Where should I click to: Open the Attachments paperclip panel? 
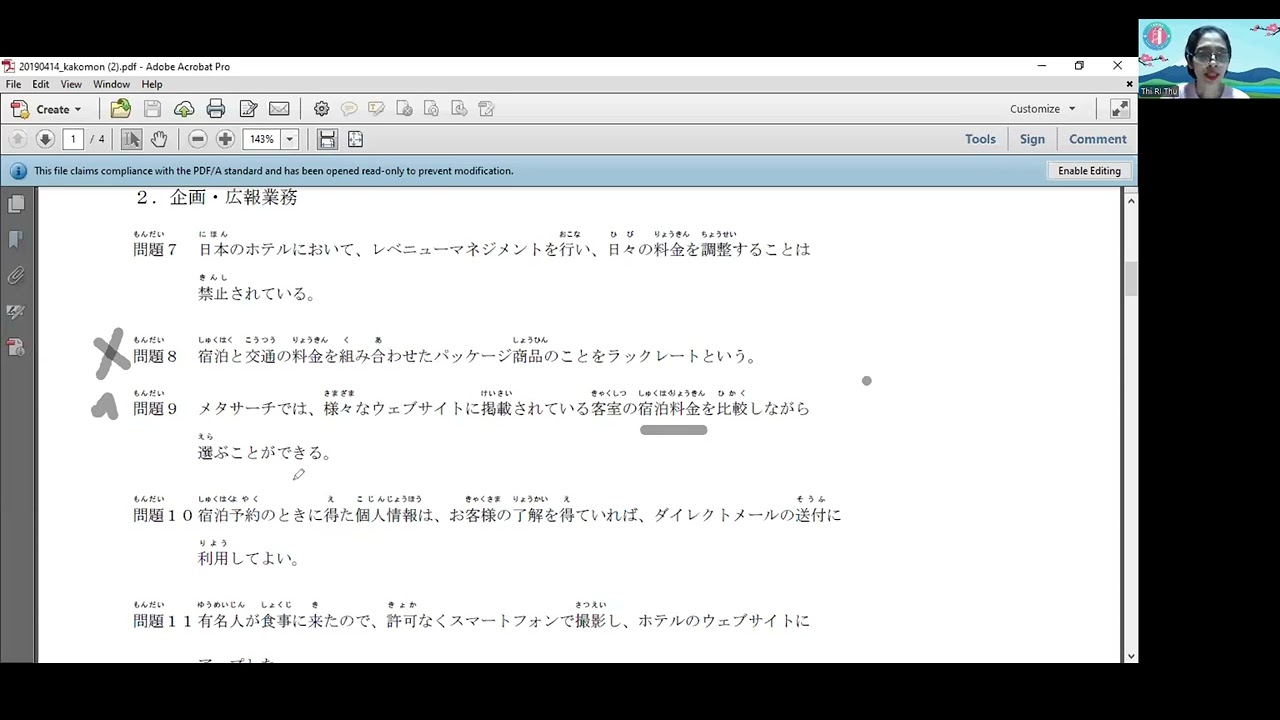coord(15,276)
